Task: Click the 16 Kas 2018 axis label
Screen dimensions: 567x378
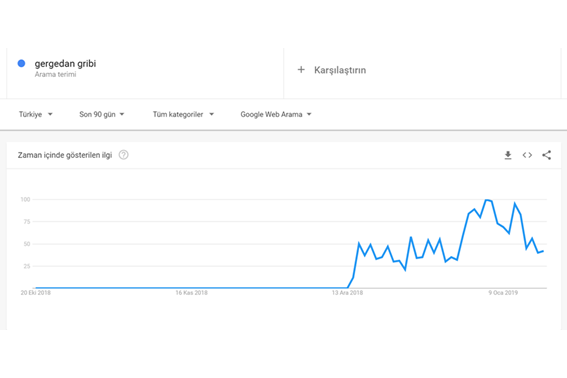Action: pos(191,293)
